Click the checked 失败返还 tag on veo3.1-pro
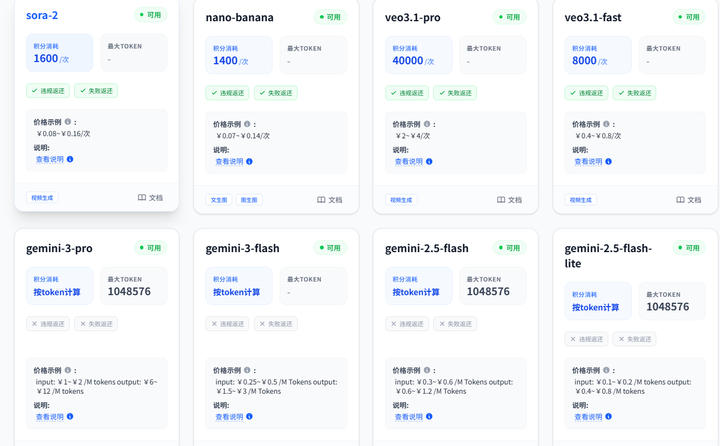Image resolution: width=720 pixels, height=446 pixels. coord(455,93)
